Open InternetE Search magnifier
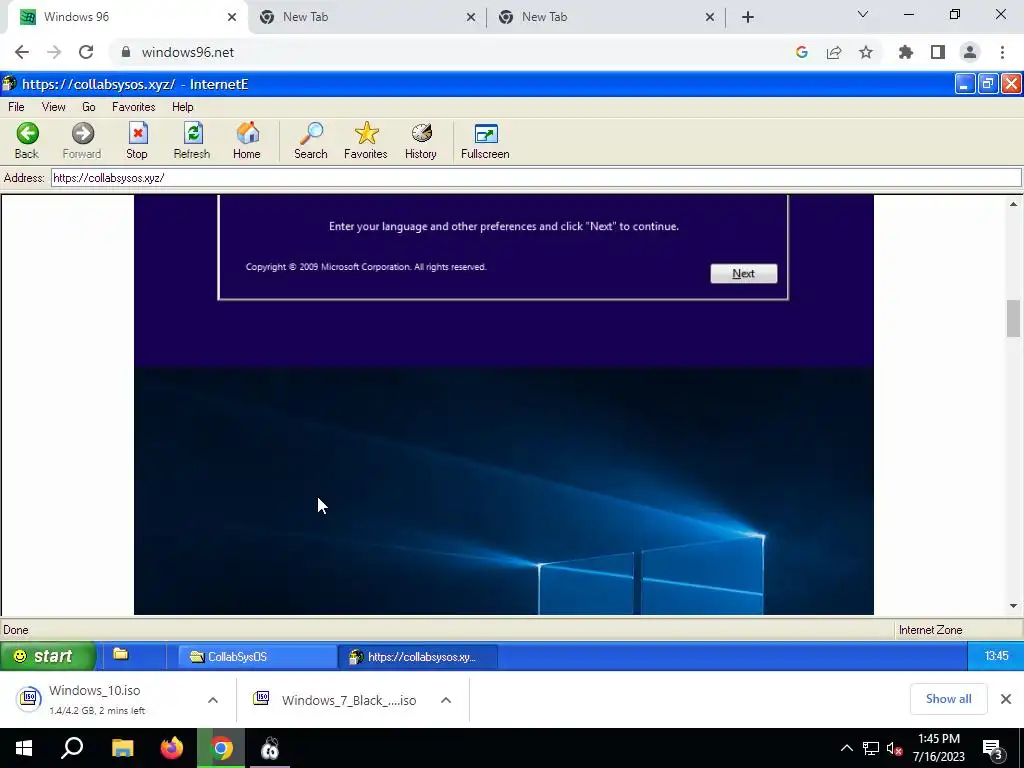This screenshot has height=768, width=1024. [x=311, y=140]
